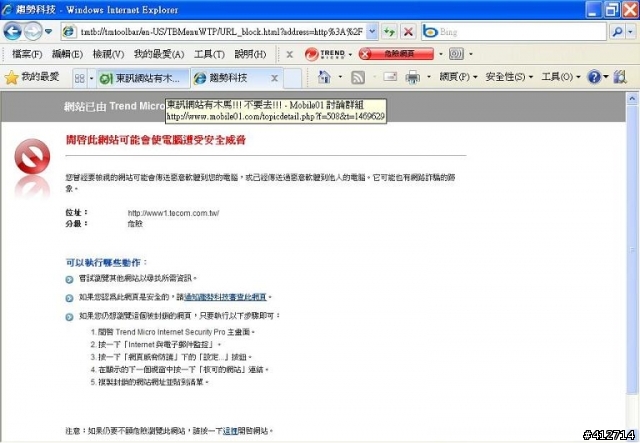Open dropdown beside the wireless icon
The width and height of the screenshot is (640, 443).
pyautogui.click(x=471, y=54)
